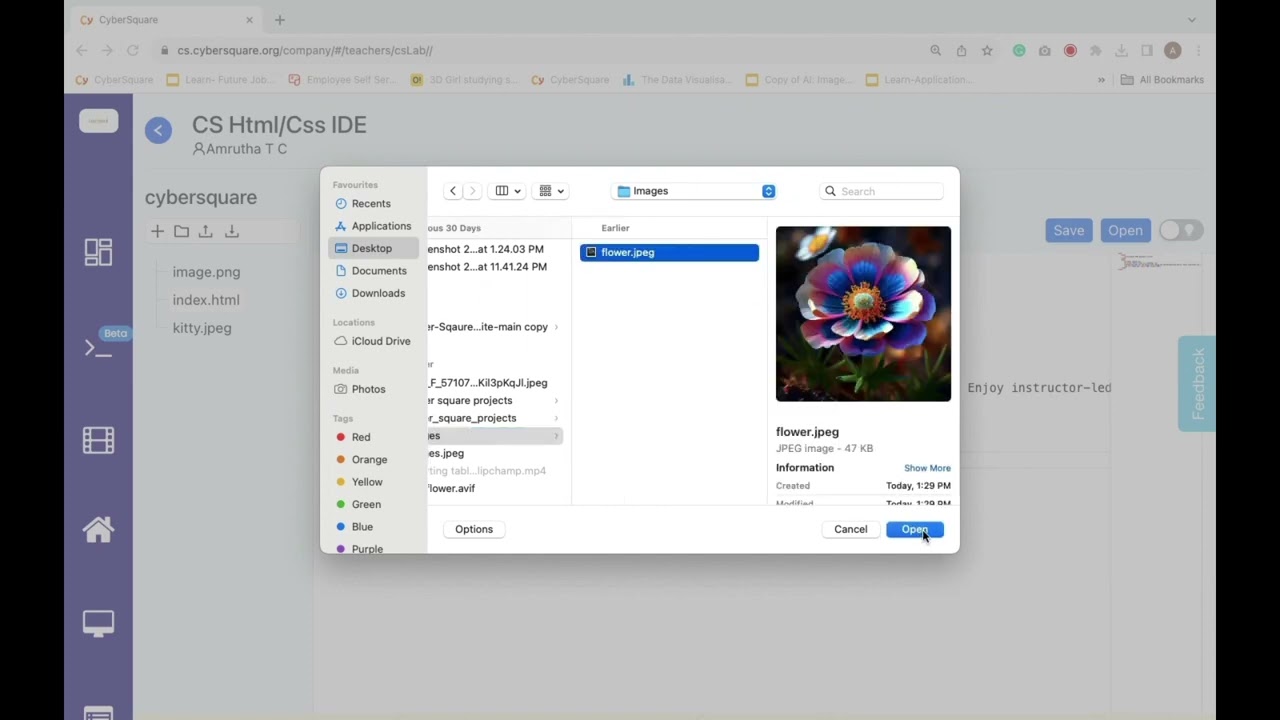This screenshot has height=720, width=1280.
Task: Cancel the file dialog
Action: tap(851, 529)
